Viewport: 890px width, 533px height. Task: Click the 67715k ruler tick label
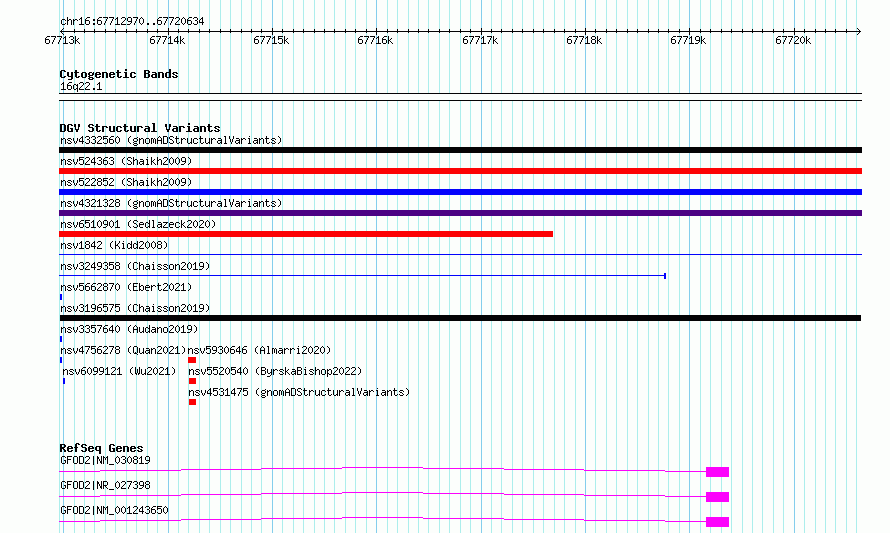(x=271, y=41)
